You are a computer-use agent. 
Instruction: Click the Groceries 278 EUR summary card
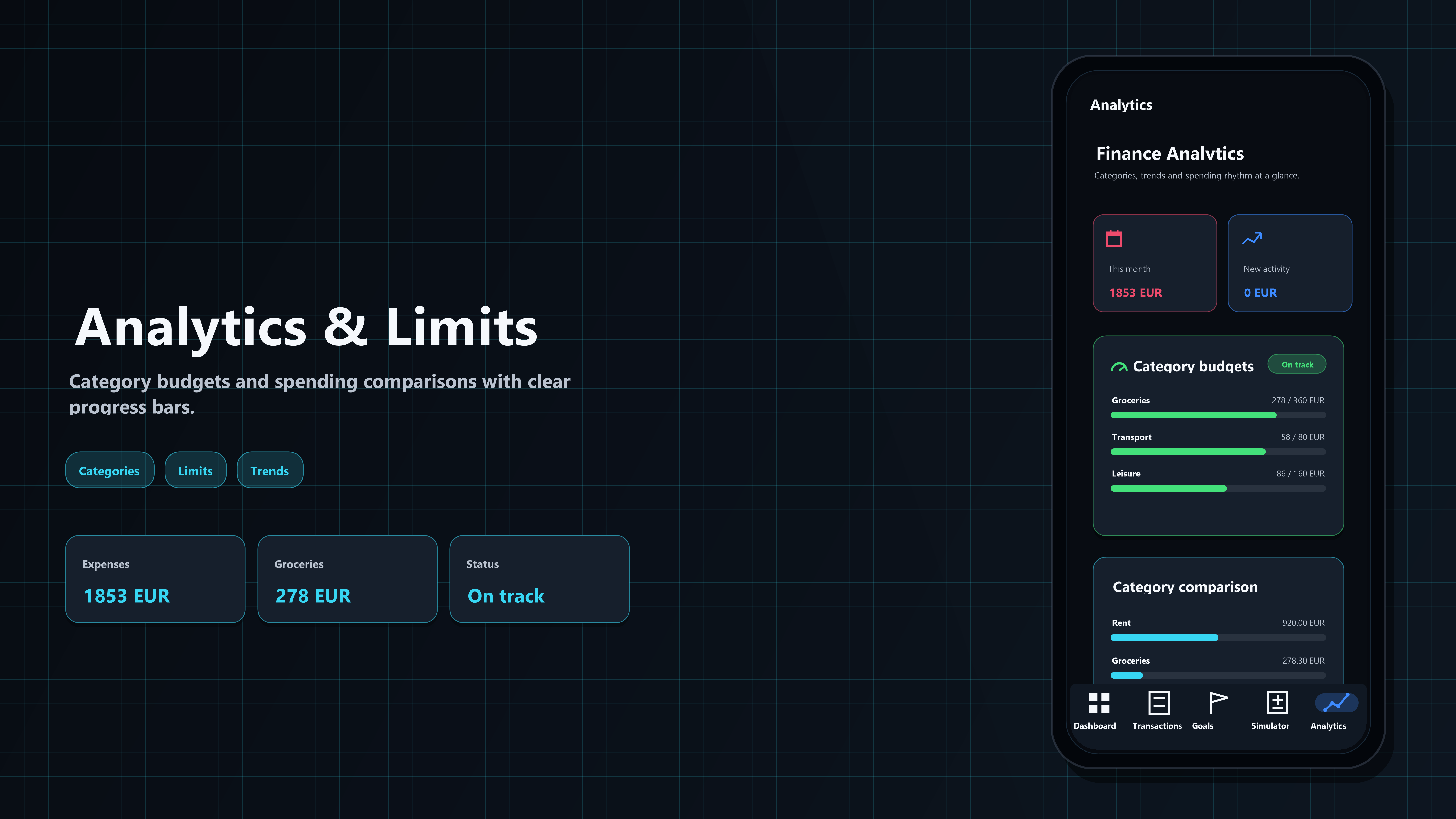[348, 579]
